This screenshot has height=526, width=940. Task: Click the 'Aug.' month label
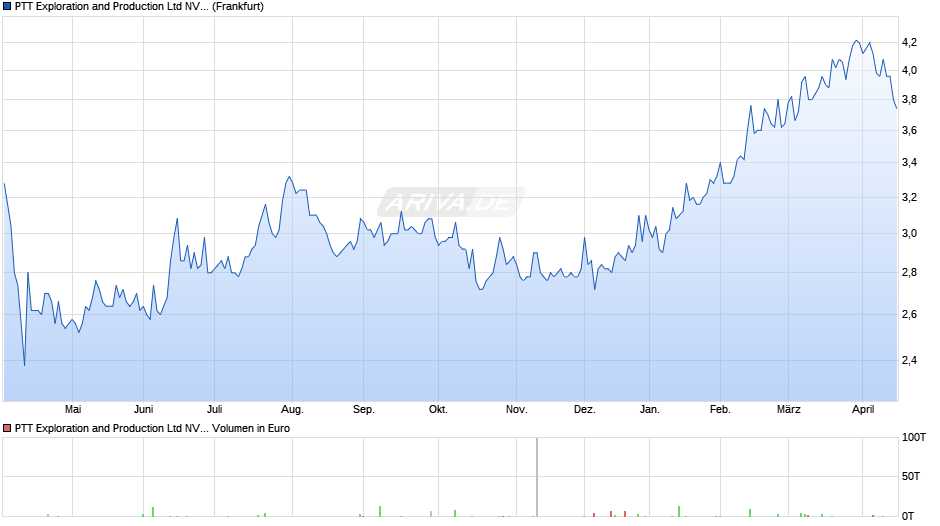click(292, 410)
